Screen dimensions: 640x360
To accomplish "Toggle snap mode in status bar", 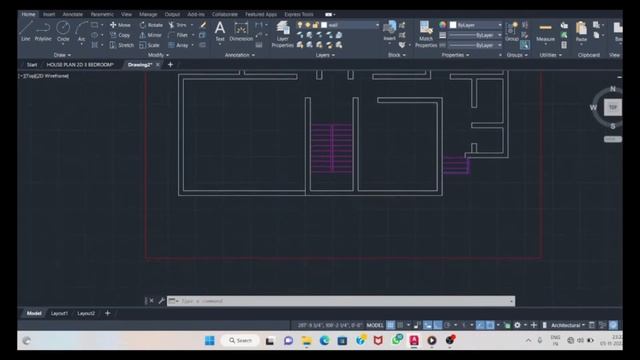I will click(400, 325).
